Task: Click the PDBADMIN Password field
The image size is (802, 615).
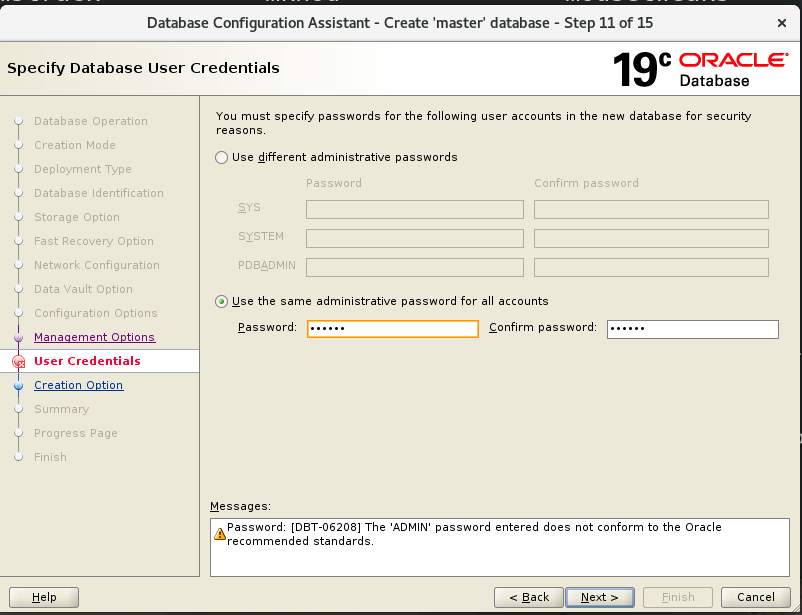Action: [x=415, y=267]
